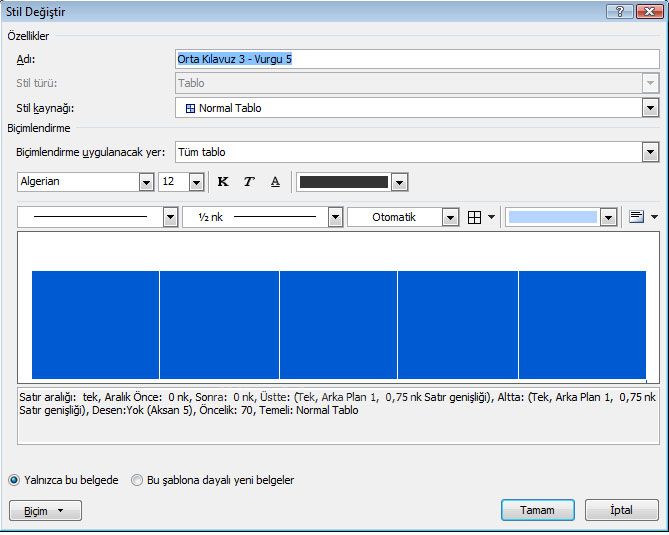Image resolution: width=669 pixels, height=535 pixels.
Task: Click the cell alignment icon
Action: 636,217
